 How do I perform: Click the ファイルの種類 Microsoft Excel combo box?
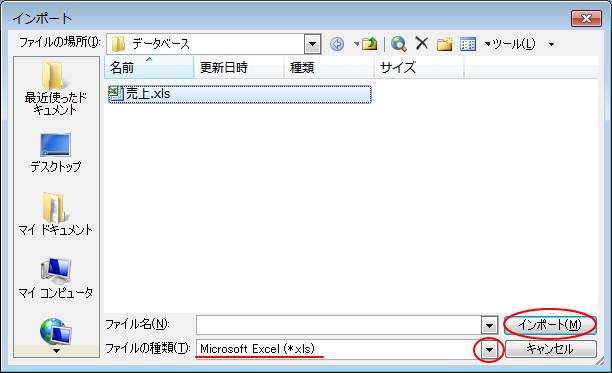point(339,349)
